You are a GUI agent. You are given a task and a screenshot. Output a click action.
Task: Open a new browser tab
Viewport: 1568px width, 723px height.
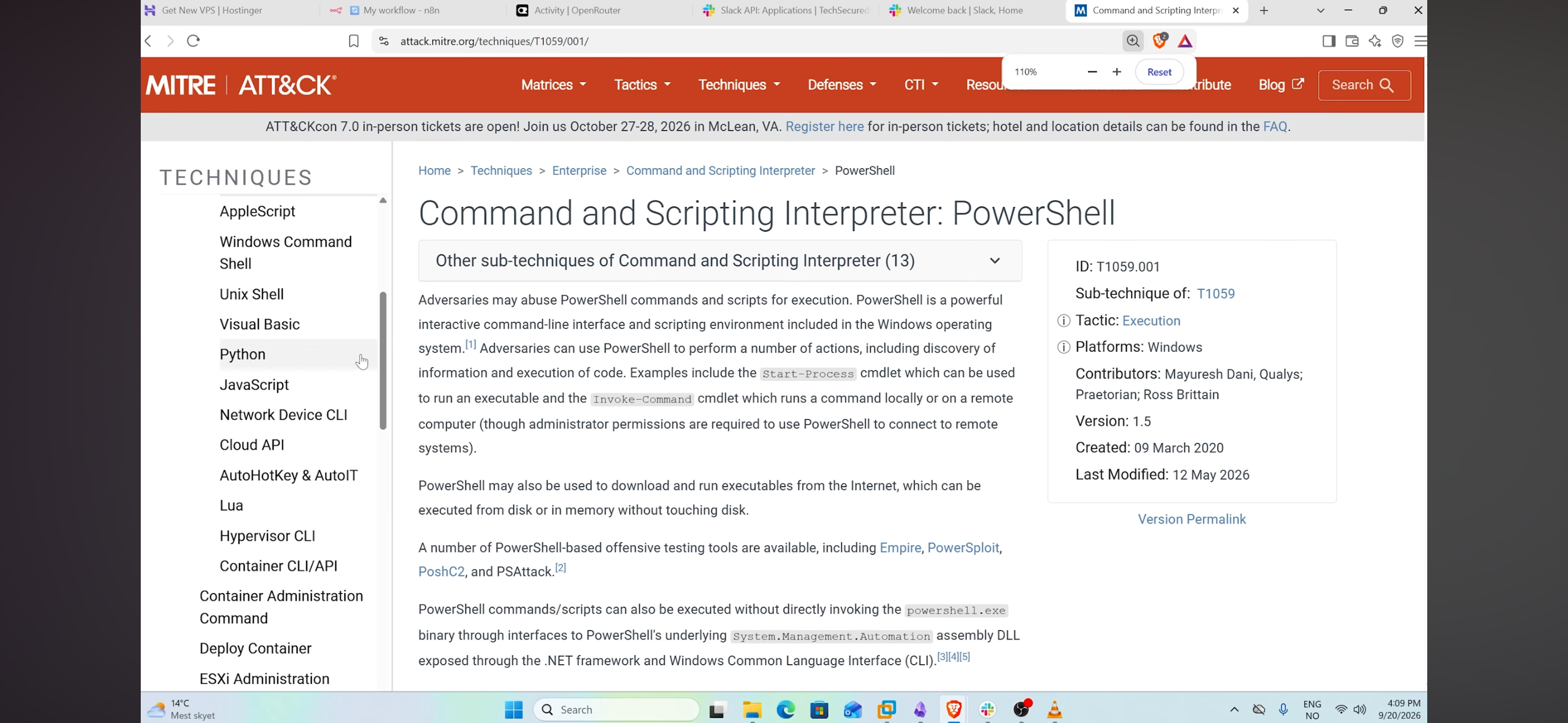[x=1264, y=10]
